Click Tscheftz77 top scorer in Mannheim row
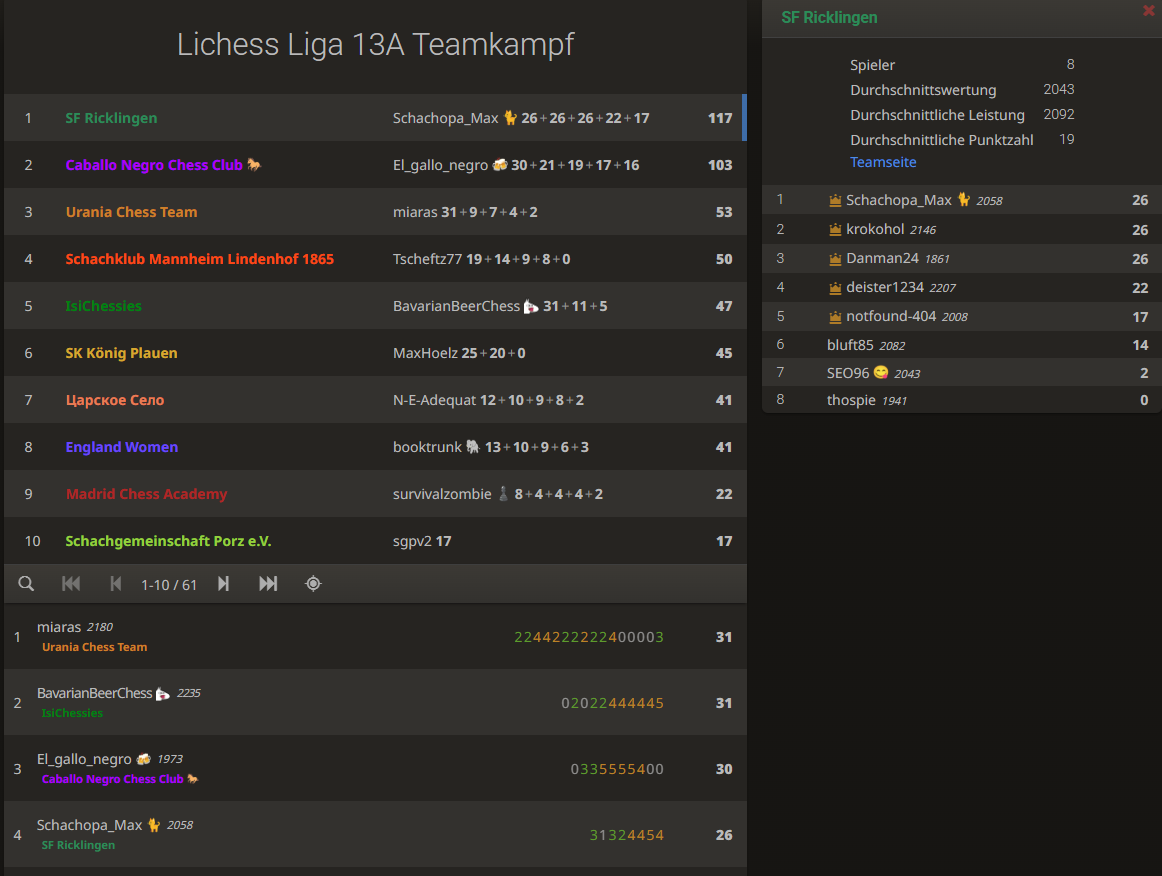The width and height of the screenshot is (1162, 876). tap(427, 259)
